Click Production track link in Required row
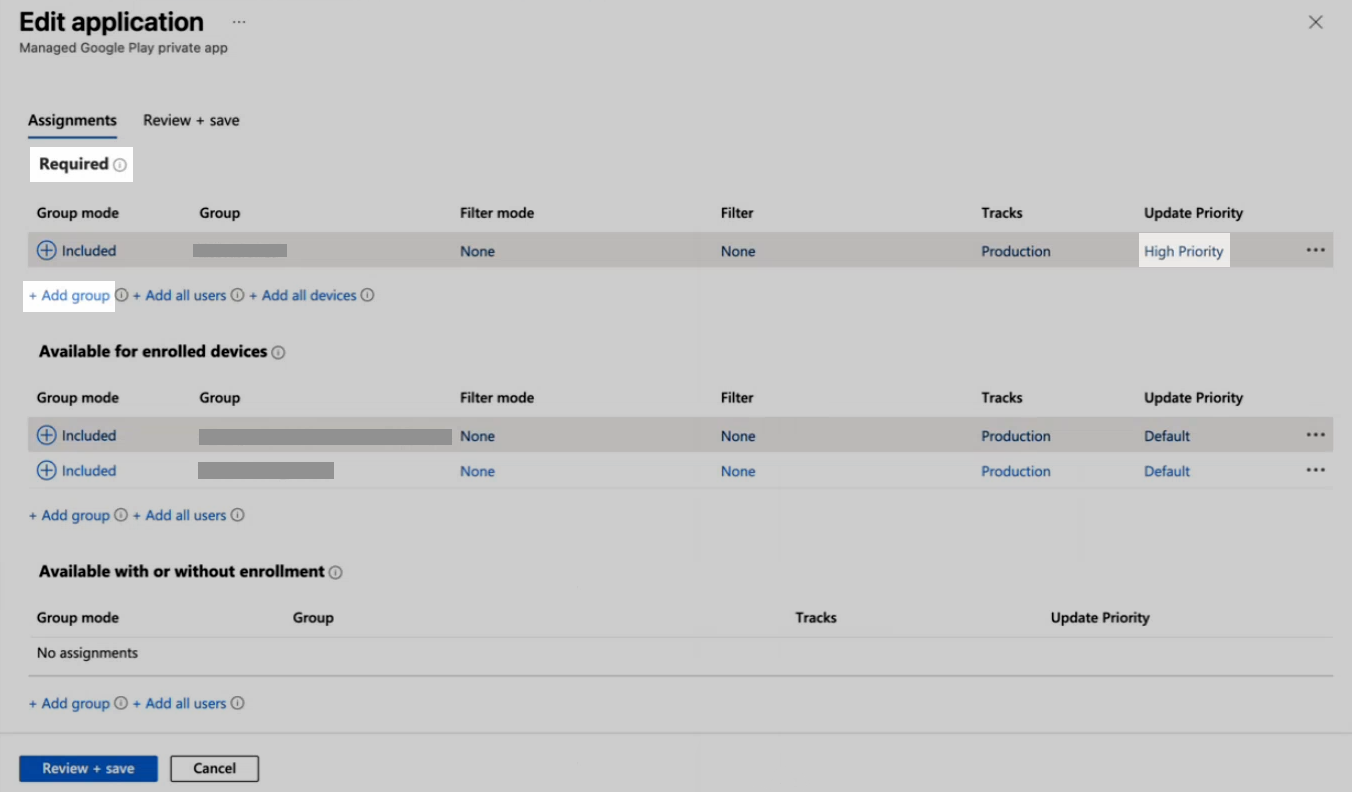The height and width of the screenshot is (792, 1352). click(1016, 252)
